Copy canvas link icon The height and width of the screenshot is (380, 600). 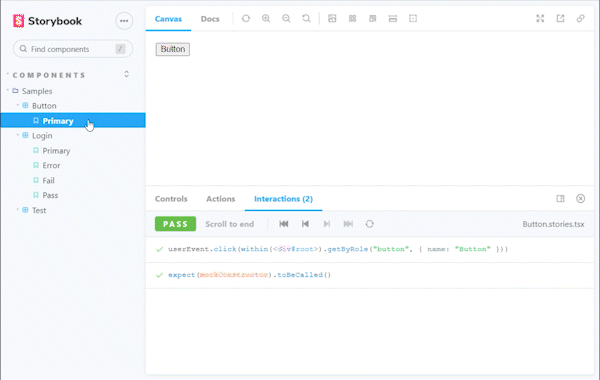[x=580, y=18]
